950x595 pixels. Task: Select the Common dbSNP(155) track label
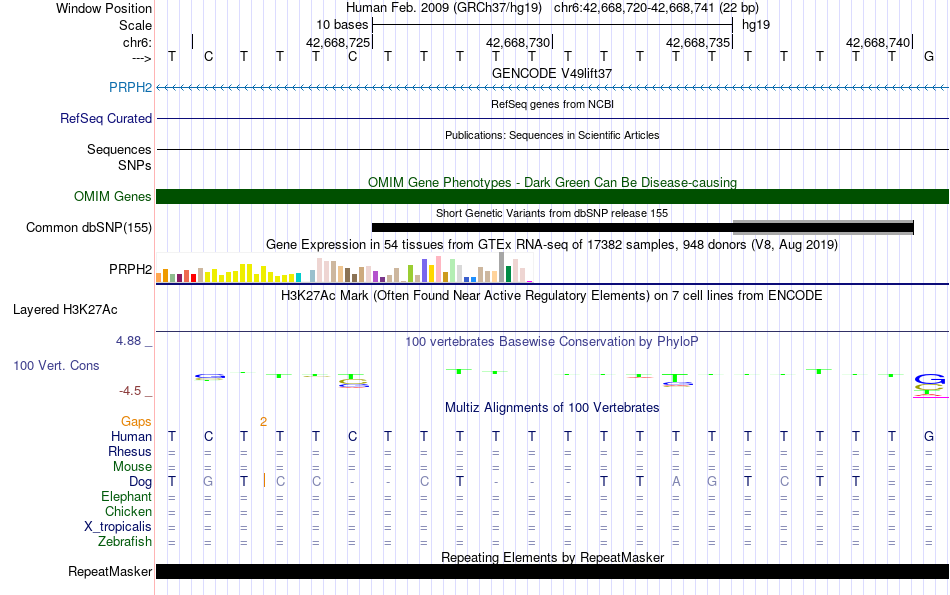point(89,227)
